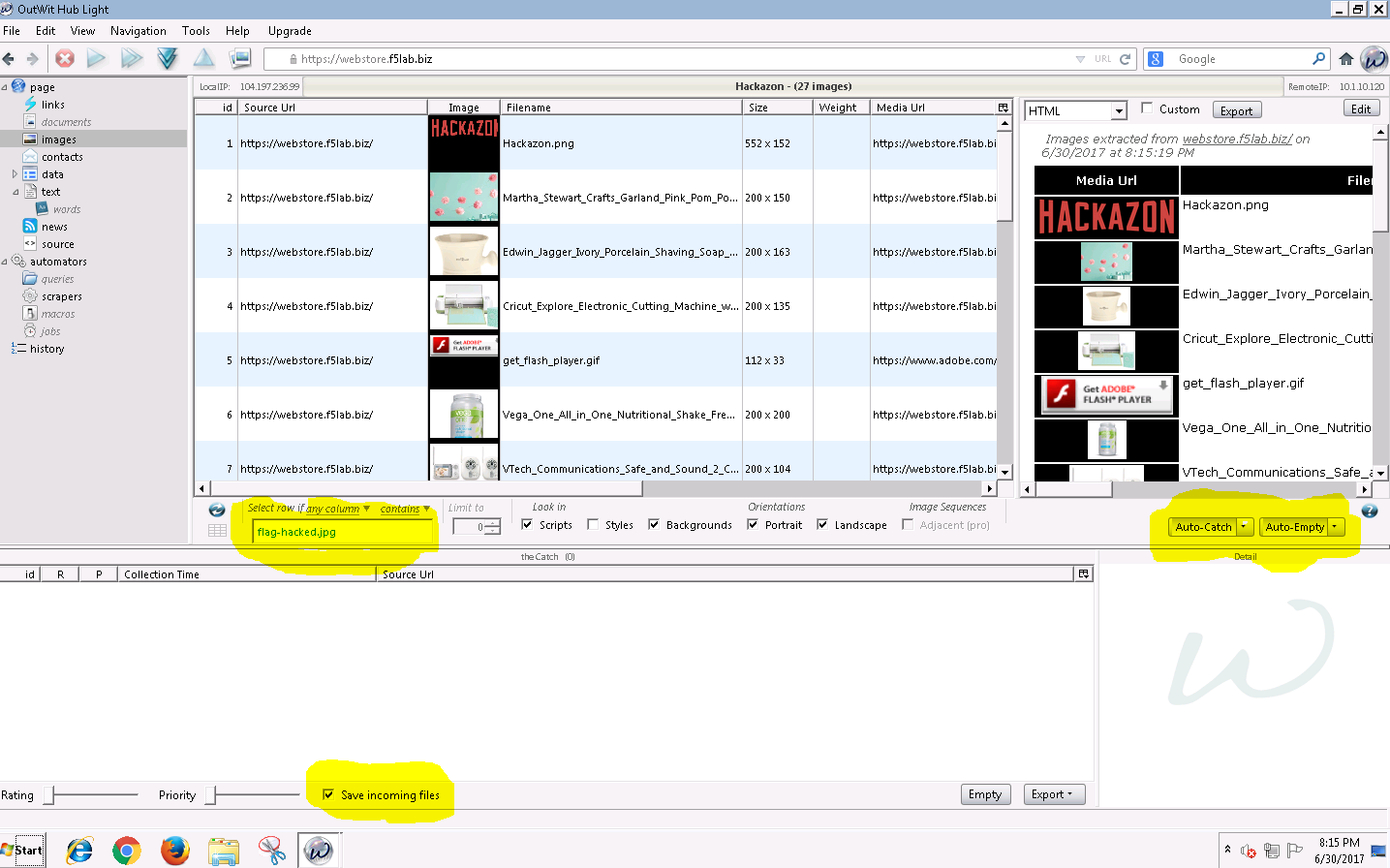Expand the data tree node
Screen dimensions: 1390x868
[15, 174]
